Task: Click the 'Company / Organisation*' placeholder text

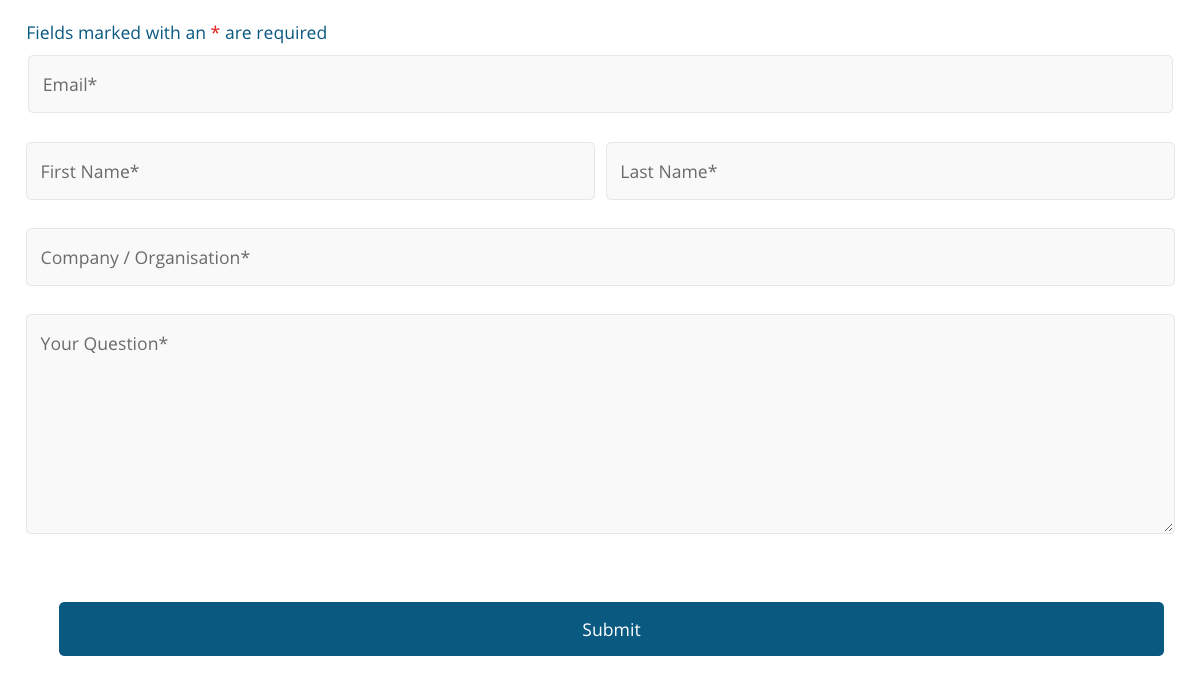Action: [x=145, y=258]
